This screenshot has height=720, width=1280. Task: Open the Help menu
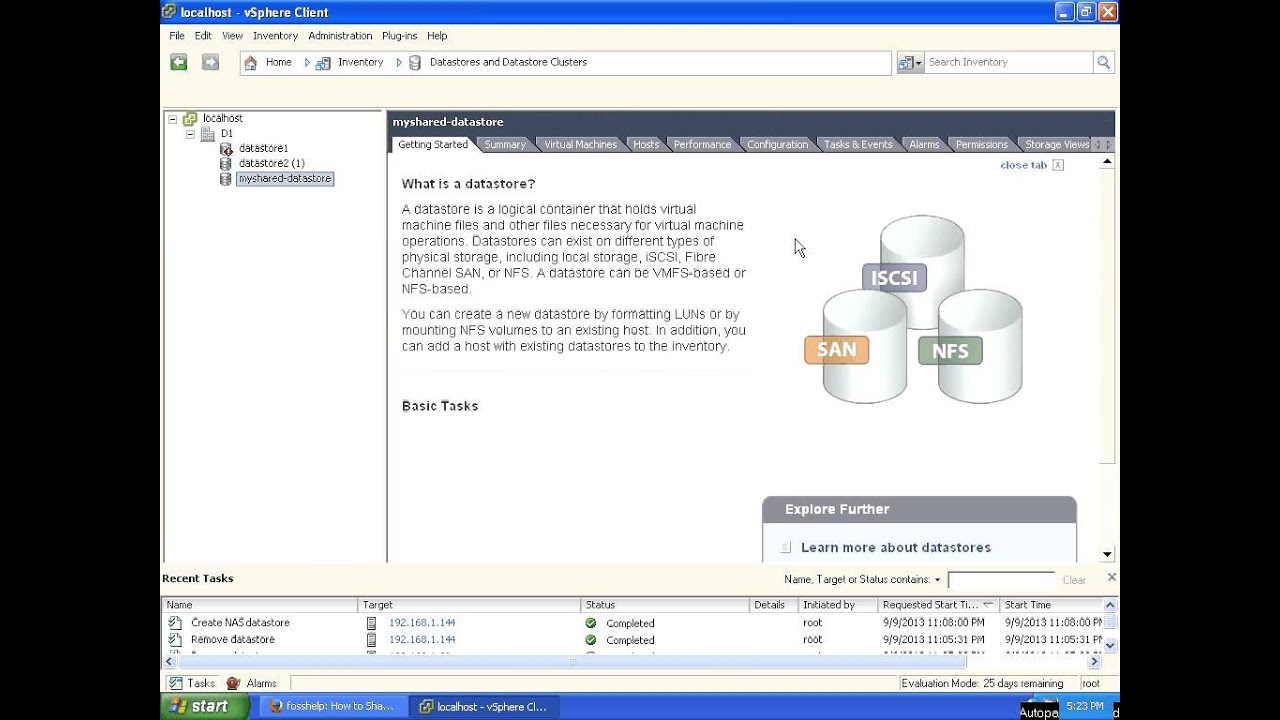(x=437, y=36)
